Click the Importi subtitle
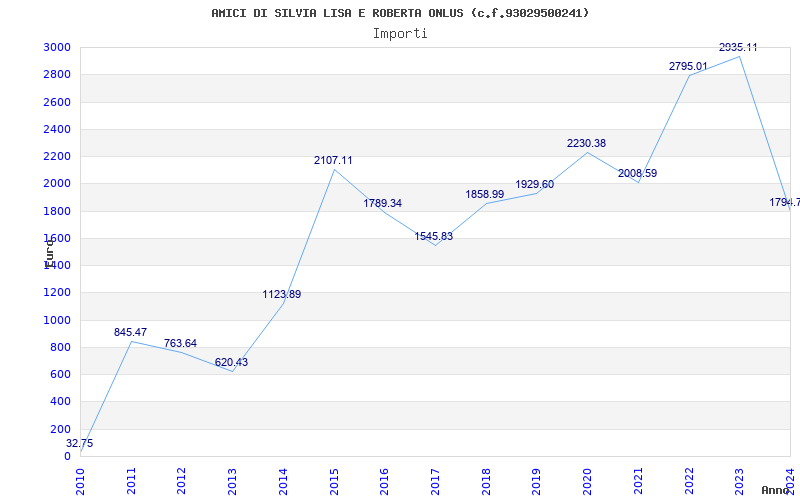800x500 pixels. [x=400, y=34]
